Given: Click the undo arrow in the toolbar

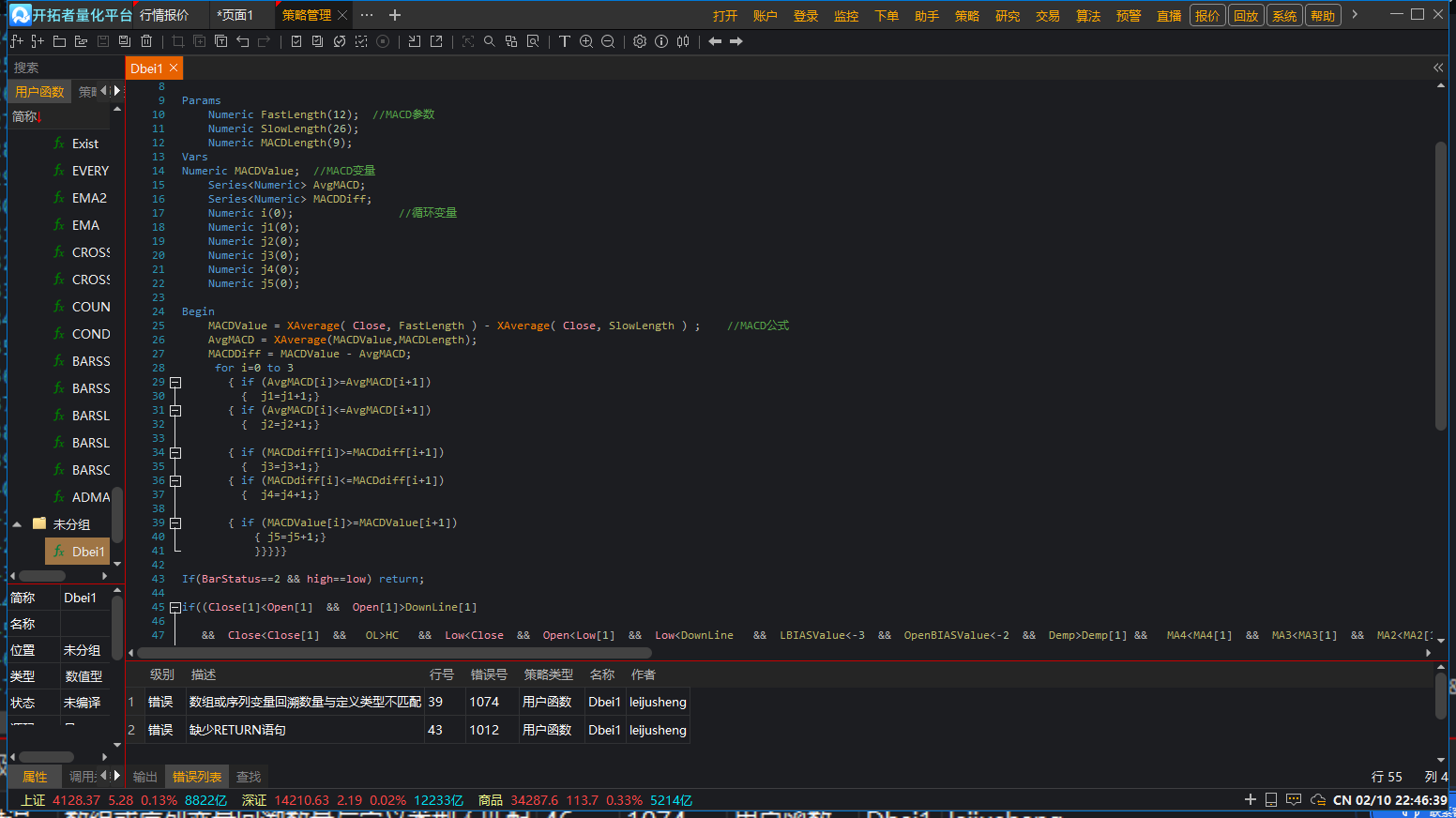Looking at the screenshot, I should point(243,41).
